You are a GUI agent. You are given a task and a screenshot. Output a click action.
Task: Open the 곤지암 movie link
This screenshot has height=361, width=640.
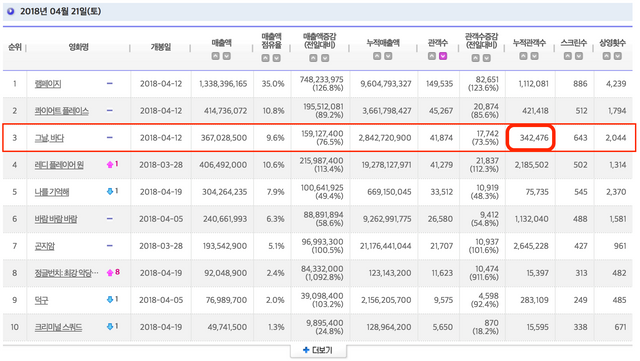pyautogui.click(x=44, y=246)
